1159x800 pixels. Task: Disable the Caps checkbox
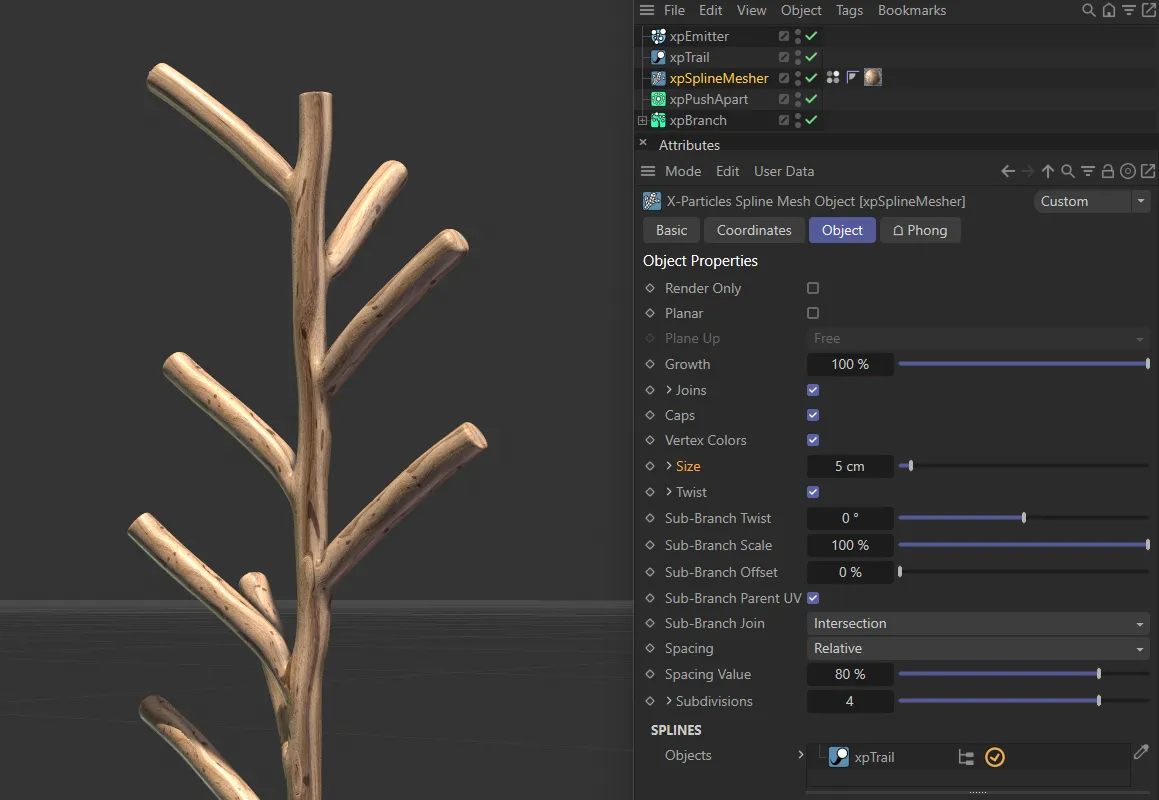(x=813, y=415)
